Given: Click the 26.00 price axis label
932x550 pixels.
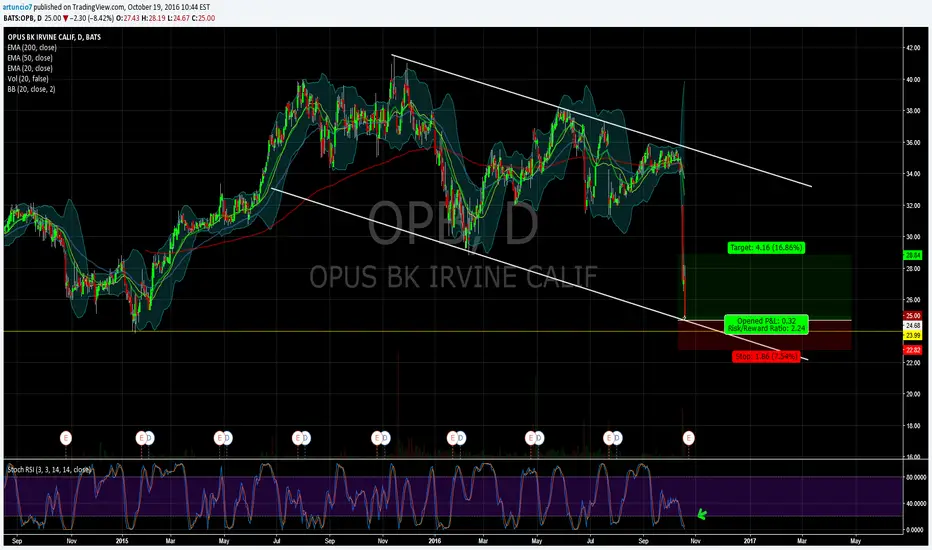Looking at the screenshot, I should pos(913,300).
